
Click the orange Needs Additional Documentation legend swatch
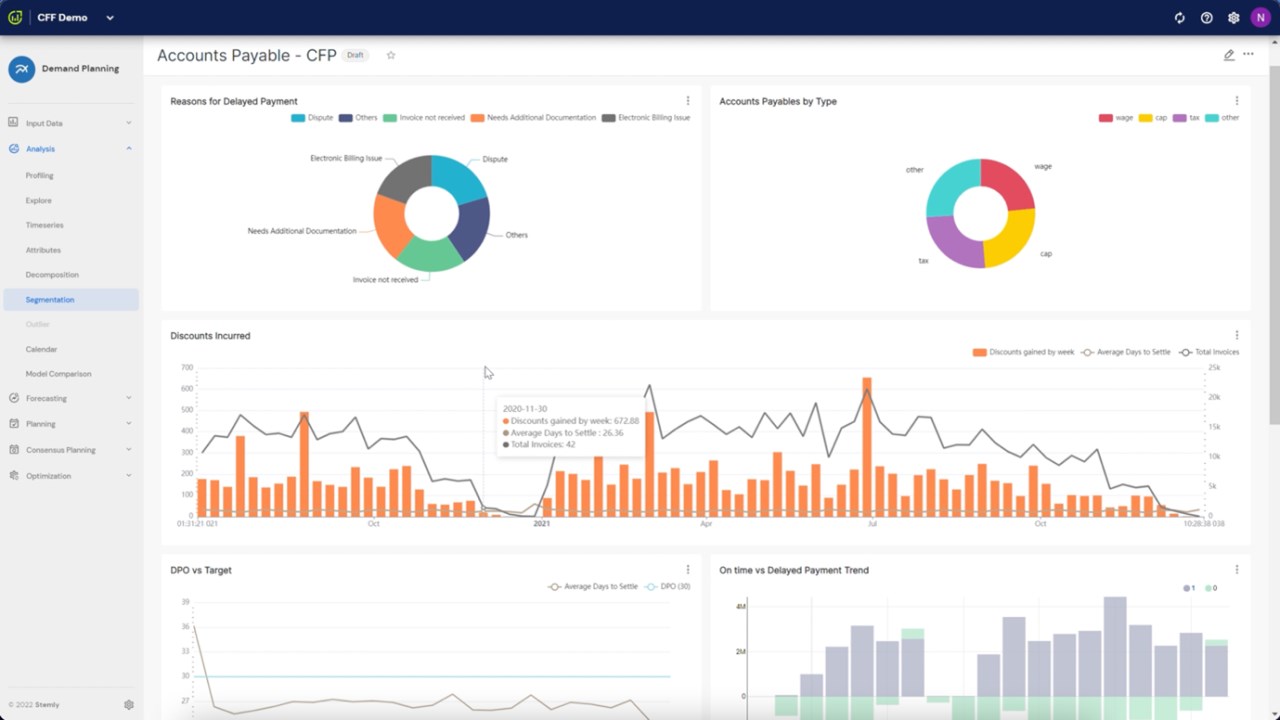tap(478, 118)
